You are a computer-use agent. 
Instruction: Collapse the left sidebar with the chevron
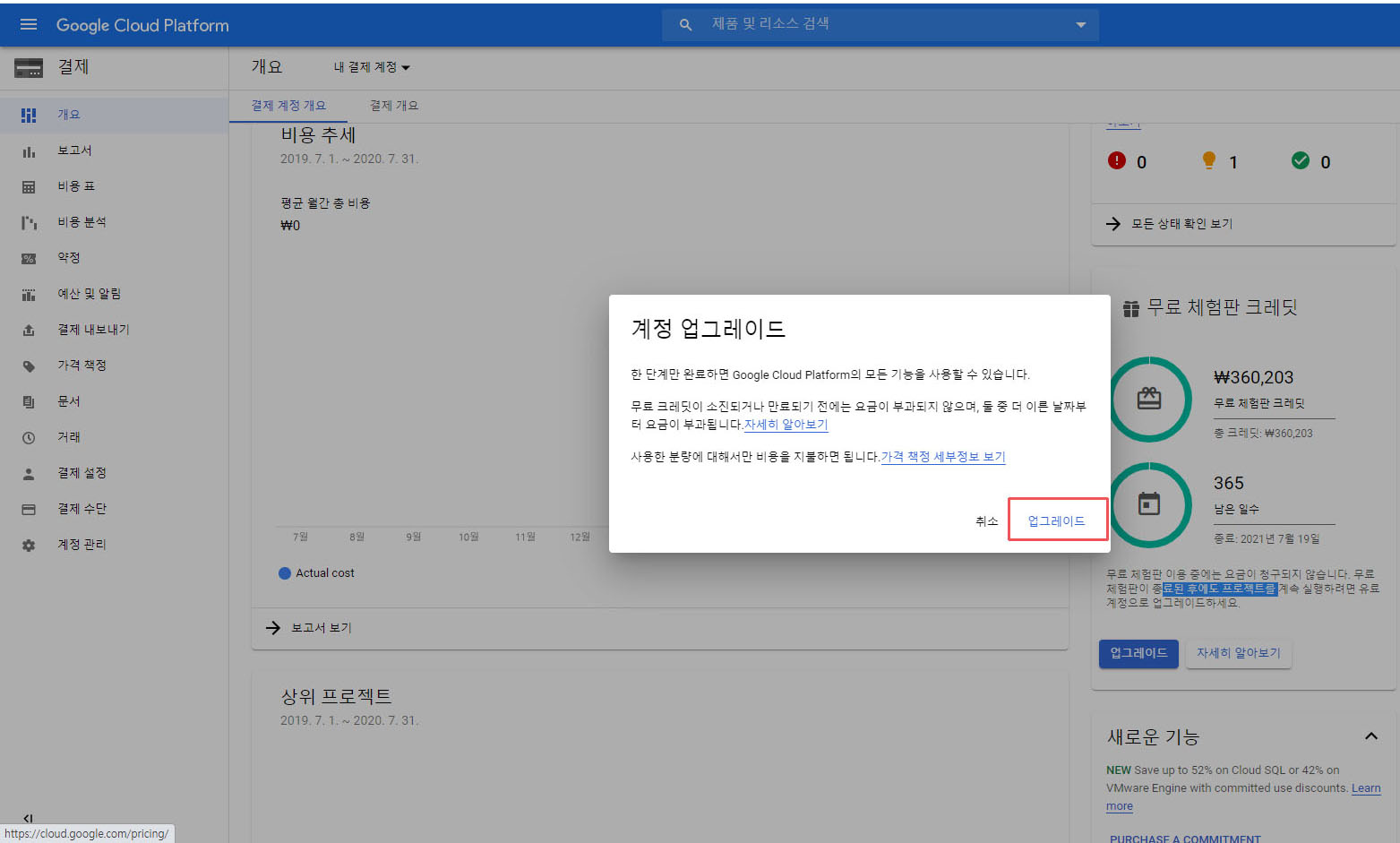tap(28, 818)
